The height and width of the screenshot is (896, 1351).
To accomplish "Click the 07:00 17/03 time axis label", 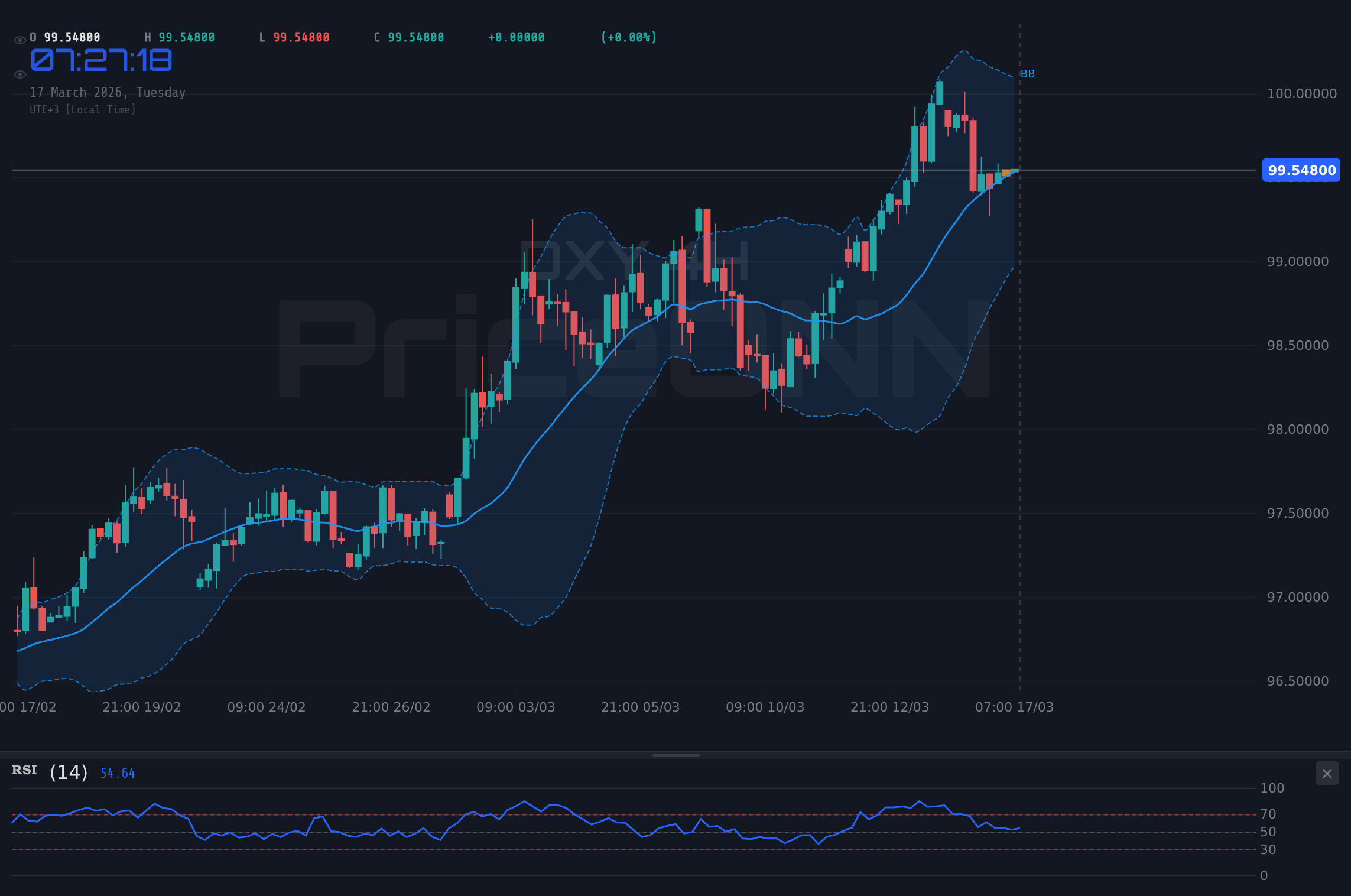I will click(x=1014, y=707).
